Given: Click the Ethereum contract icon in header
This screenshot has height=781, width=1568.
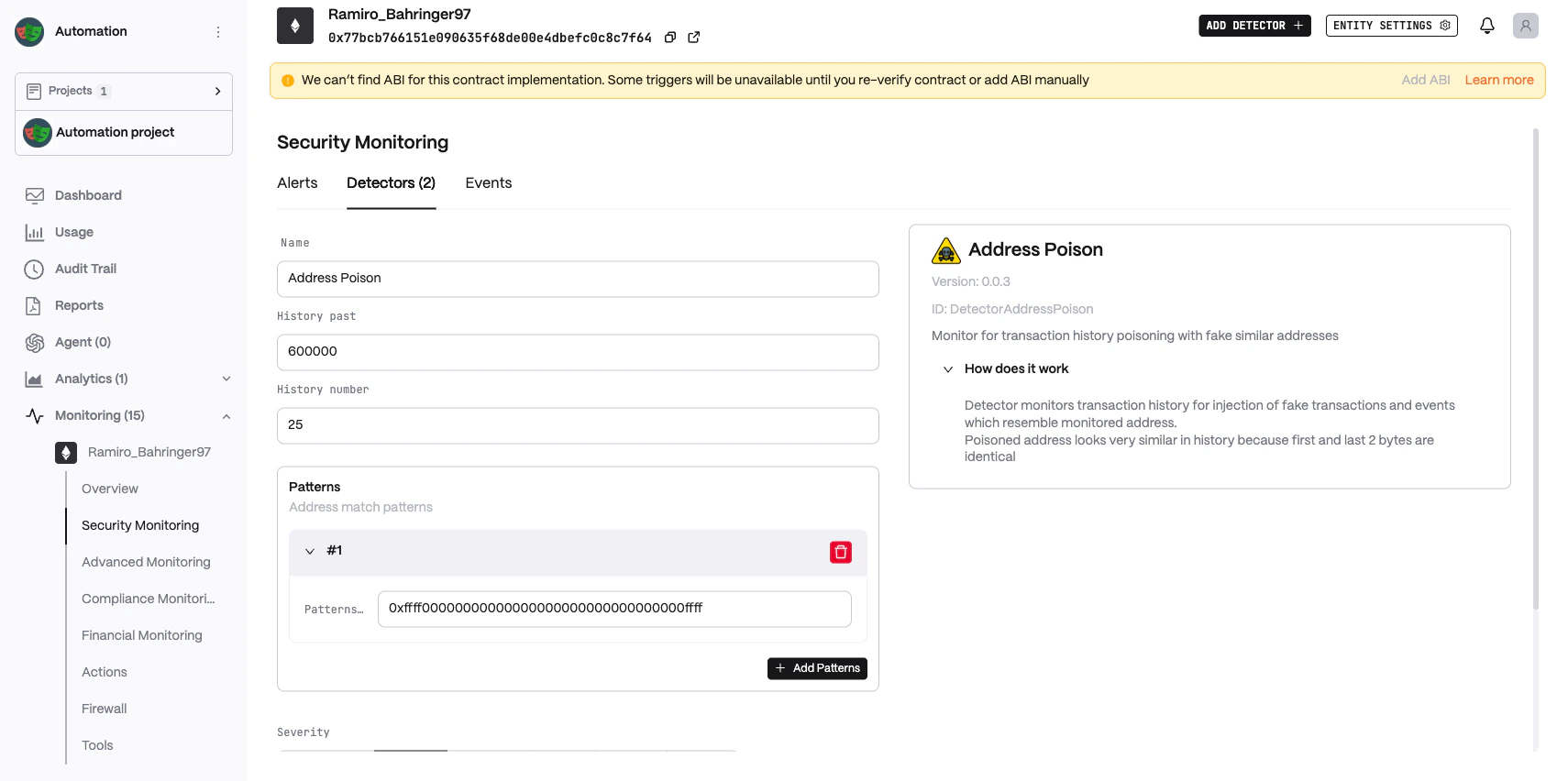Looking at the screenshot, I should click(295, 26).
